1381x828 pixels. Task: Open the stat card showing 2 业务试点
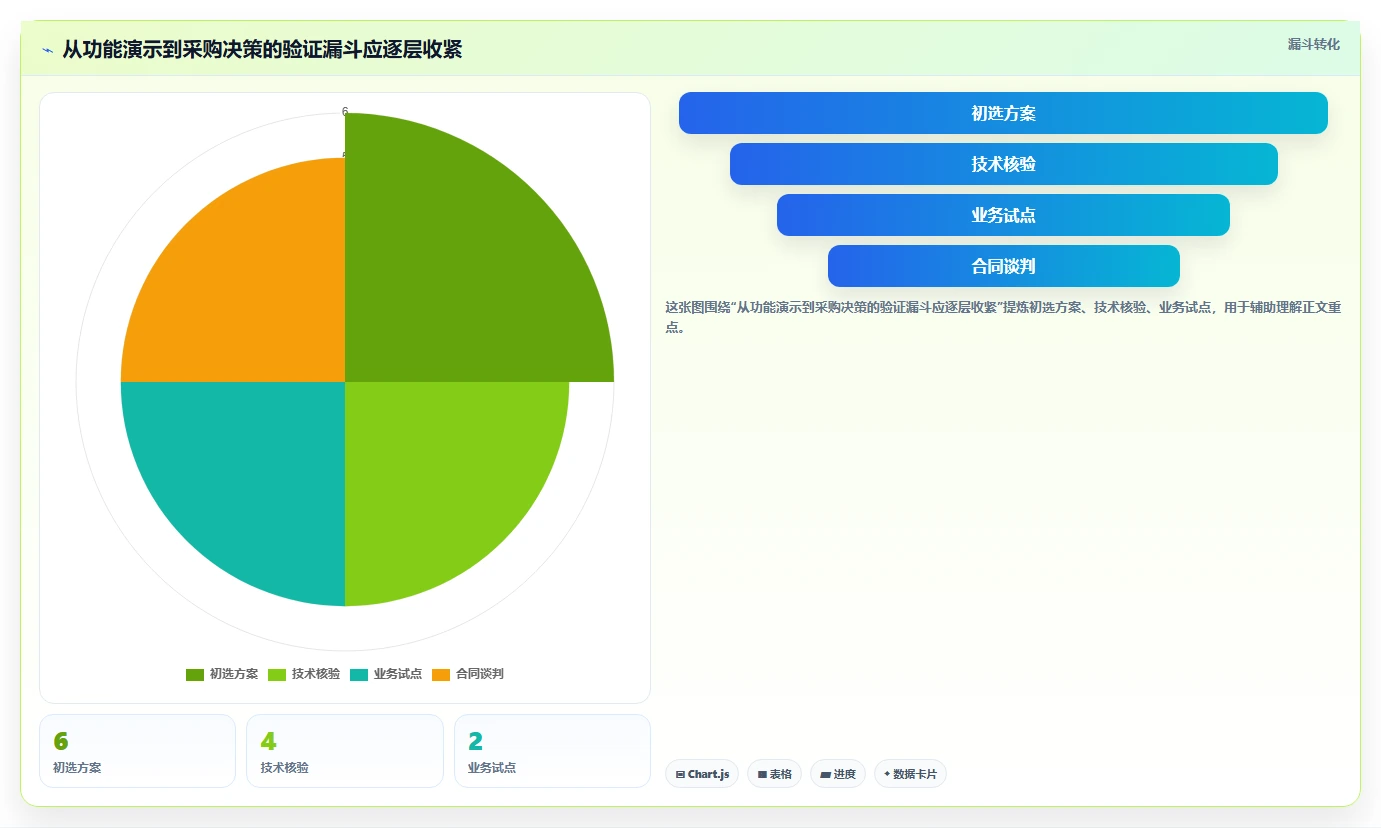(552, 751)
